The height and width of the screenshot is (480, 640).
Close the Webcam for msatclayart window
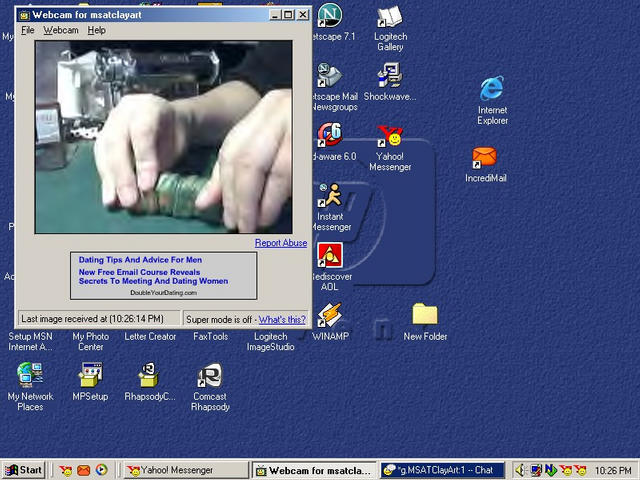[302, 15]
